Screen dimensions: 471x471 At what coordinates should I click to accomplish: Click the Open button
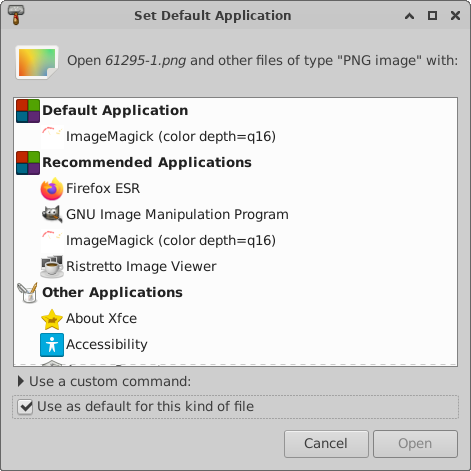point(415,444)
